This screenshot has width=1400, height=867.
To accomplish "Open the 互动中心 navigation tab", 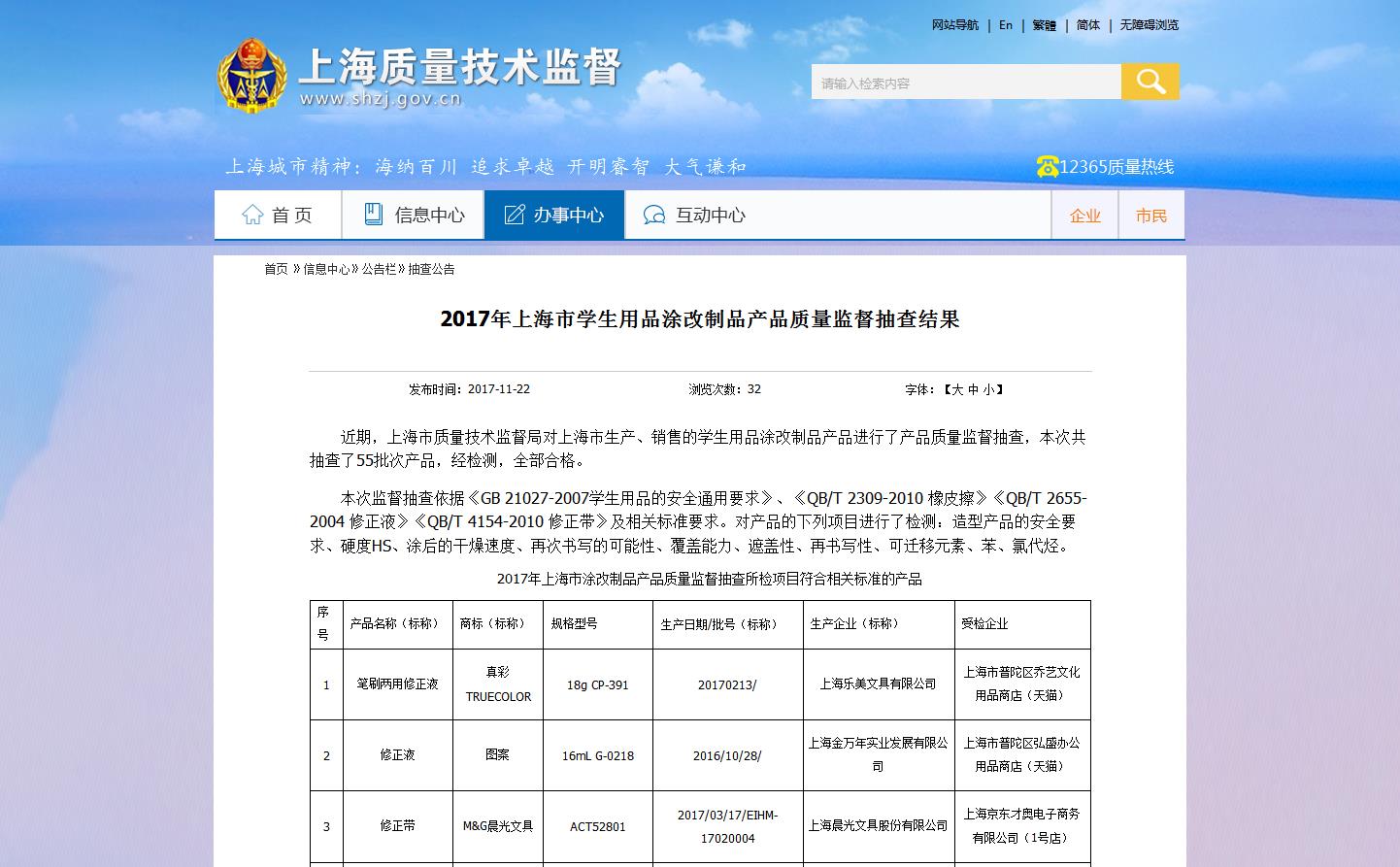I will coord(695,215).
